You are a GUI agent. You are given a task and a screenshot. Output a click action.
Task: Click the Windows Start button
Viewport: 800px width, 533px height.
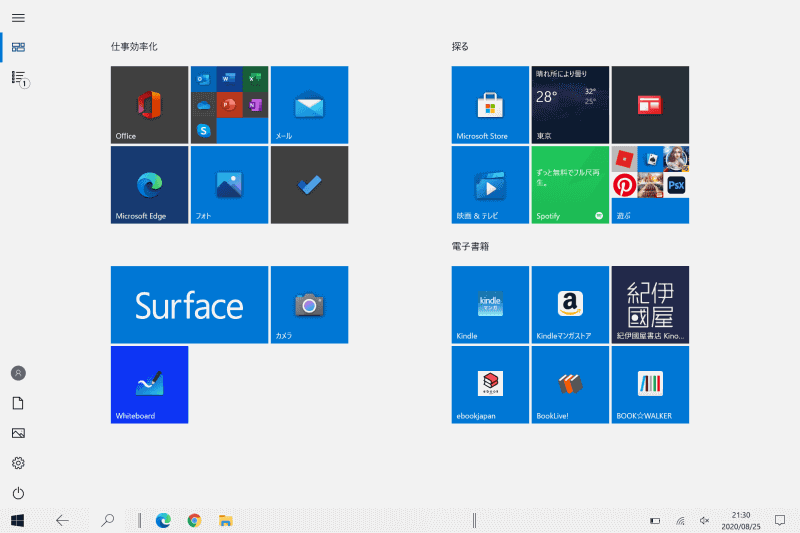click(x=18, y=520)
